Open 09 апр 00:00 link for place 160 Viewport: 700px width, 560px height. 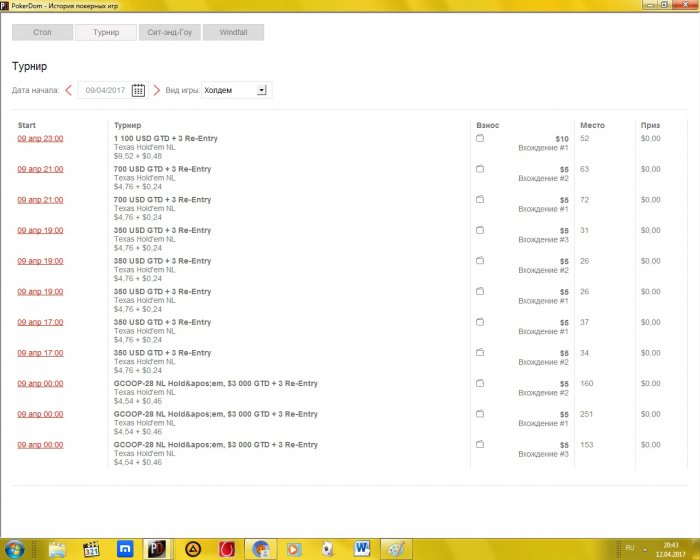(40, 383)
